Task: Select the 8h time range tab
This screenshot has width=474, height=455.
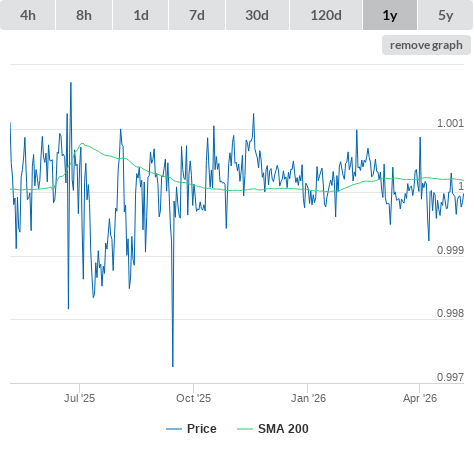Action: (84, 15)
